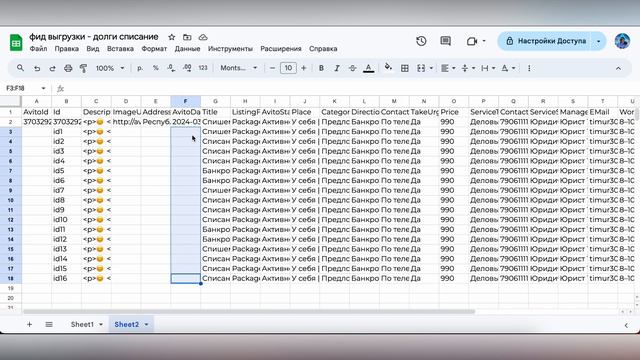Open the more toolbar options menu
640x360 pixels.
click(529, 68)
